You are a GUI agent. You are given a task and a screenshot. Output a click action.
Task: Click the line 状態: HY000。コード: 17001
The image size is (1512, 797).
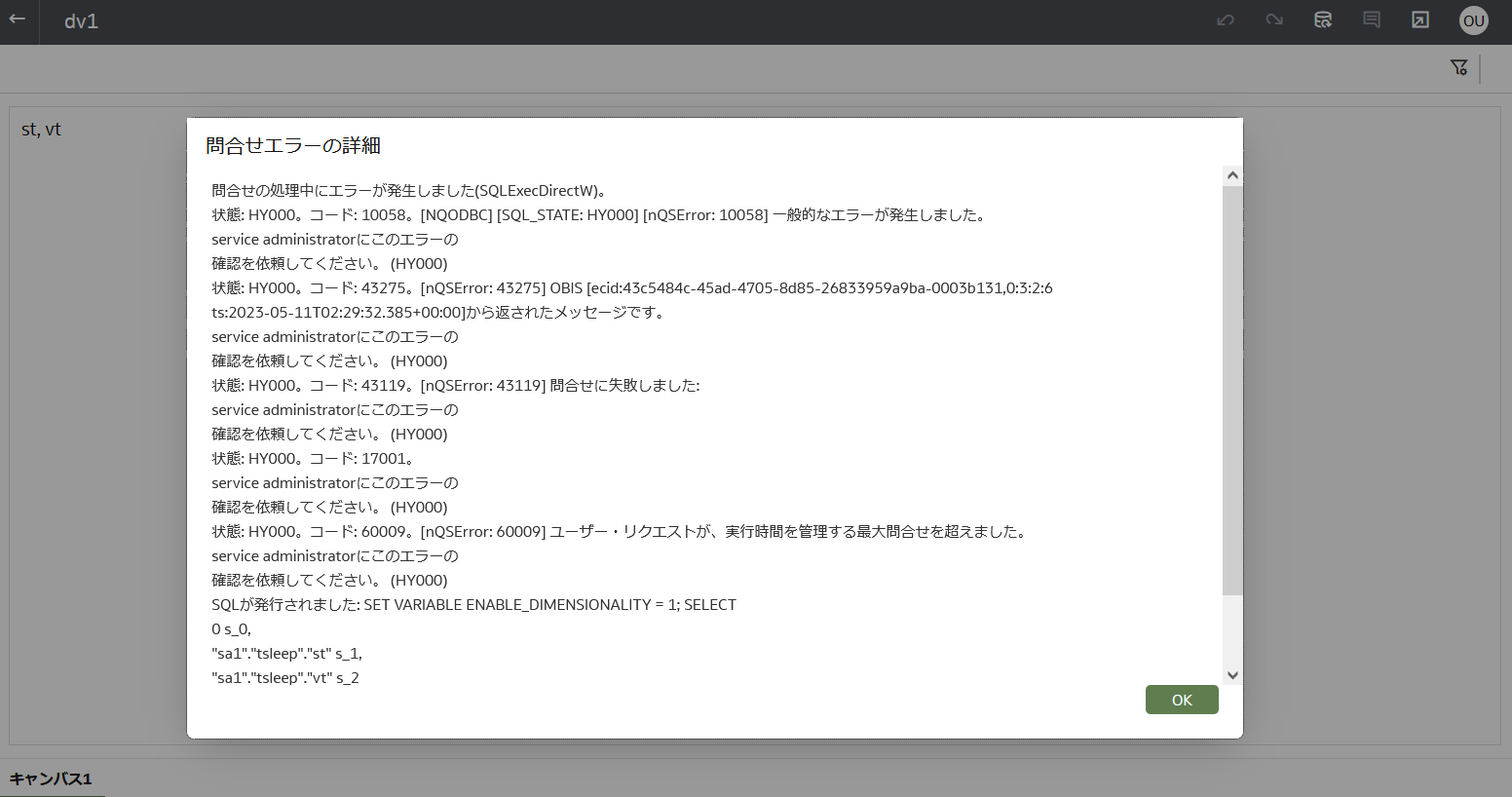[x=315, y=459]
